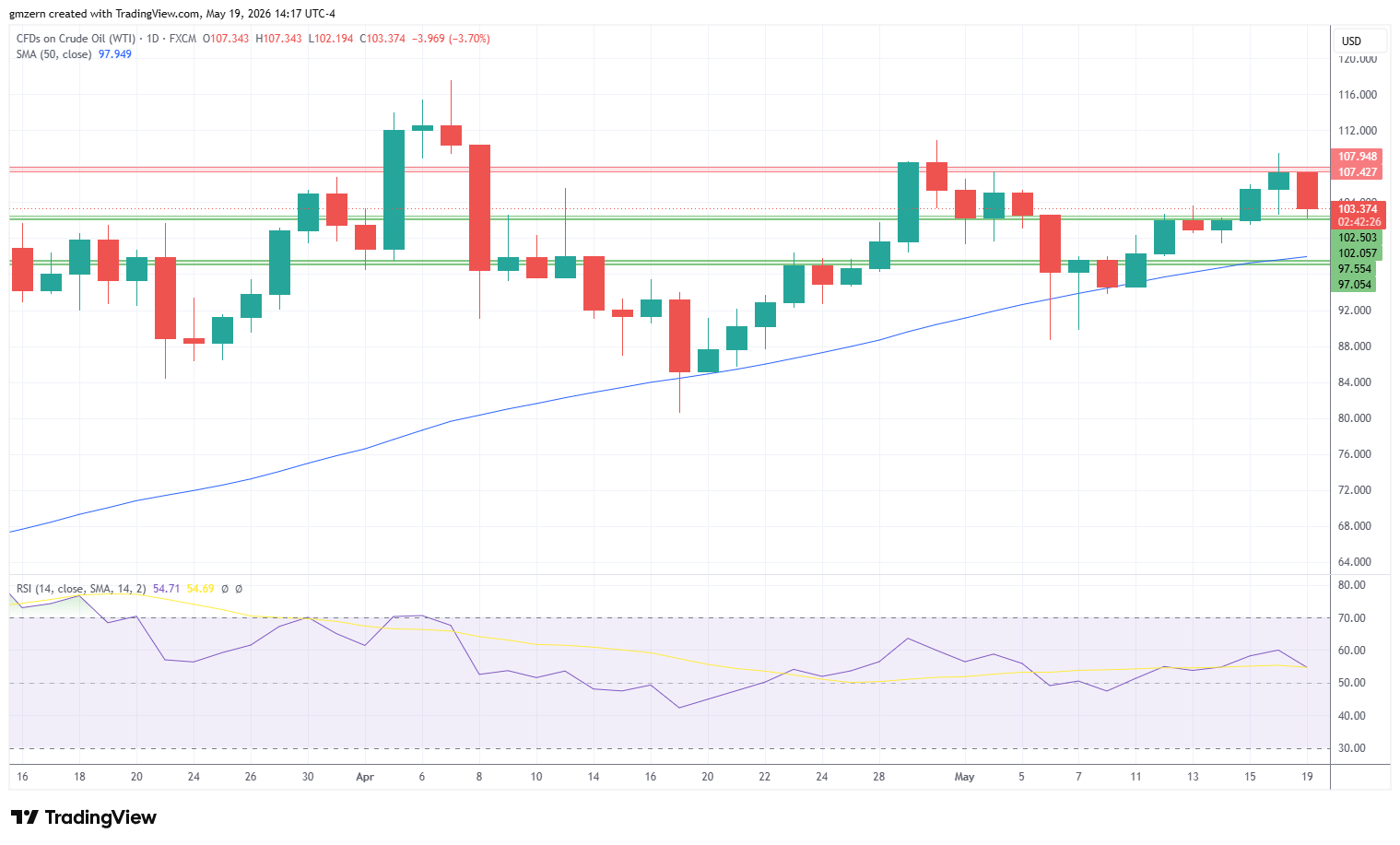
Task: Click the 97.554 green price label
Action: pos(1354,269)
